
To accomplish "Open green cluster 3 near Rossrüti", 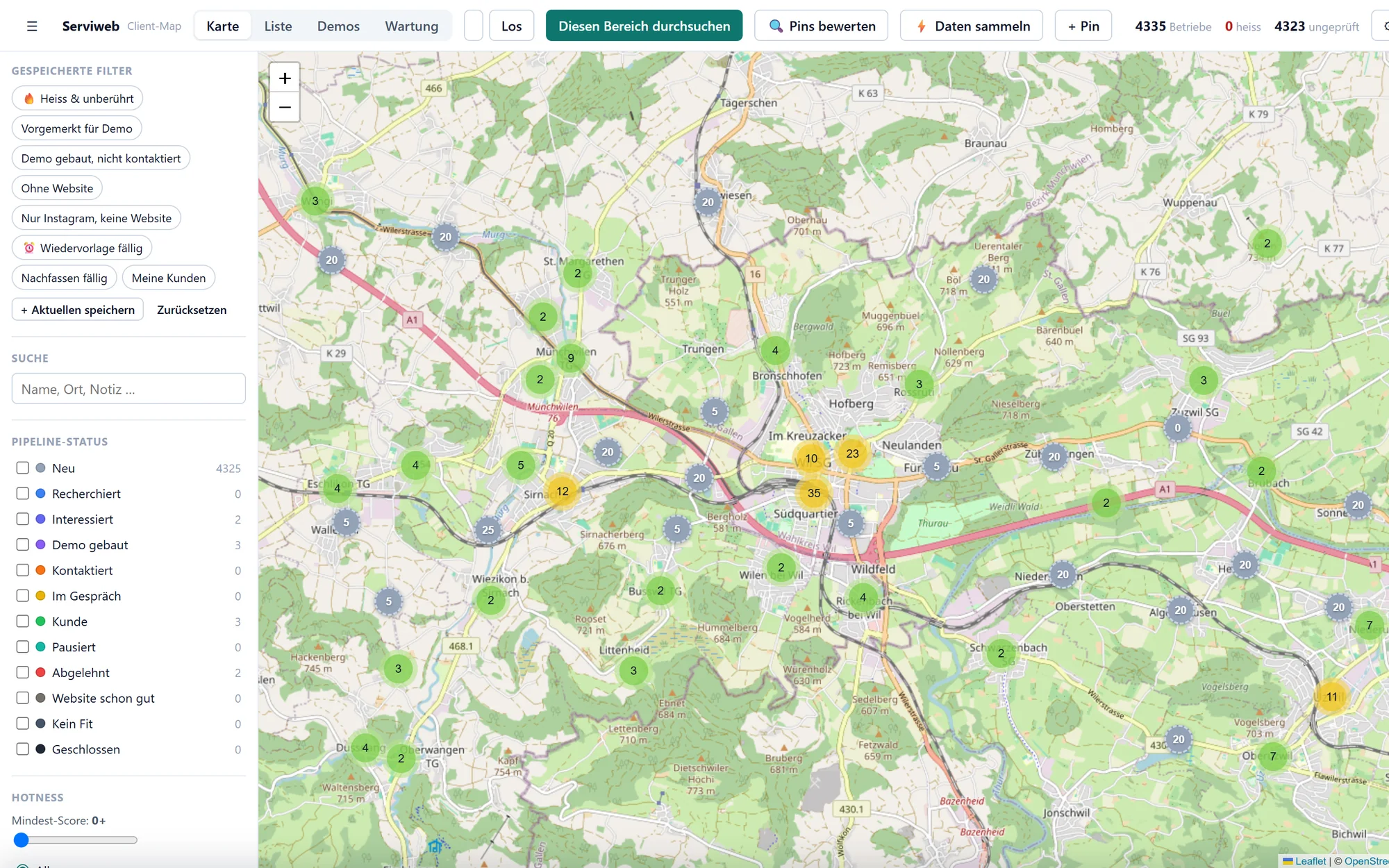I will (919, 384).
